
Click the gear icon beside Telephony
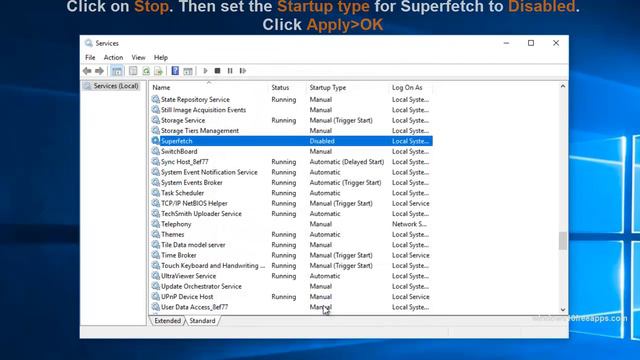click(156, 224)
